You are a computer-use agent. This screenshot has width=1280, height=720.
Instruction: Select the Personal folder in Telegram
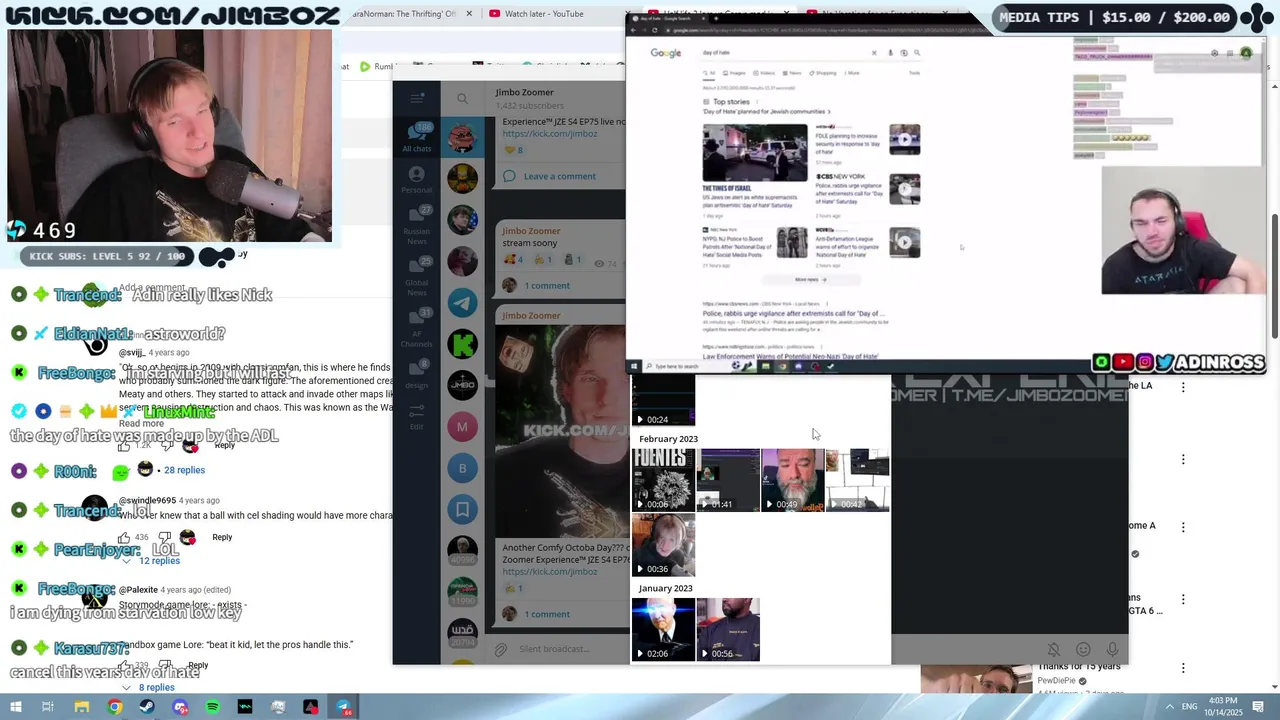click(x=417, y=180)
